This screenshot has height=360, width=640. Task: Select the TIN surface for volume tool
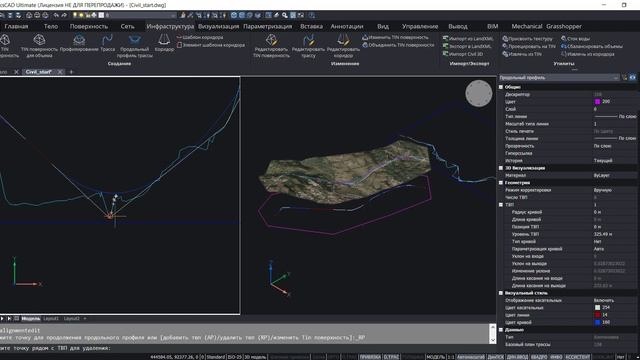point(39,45)
